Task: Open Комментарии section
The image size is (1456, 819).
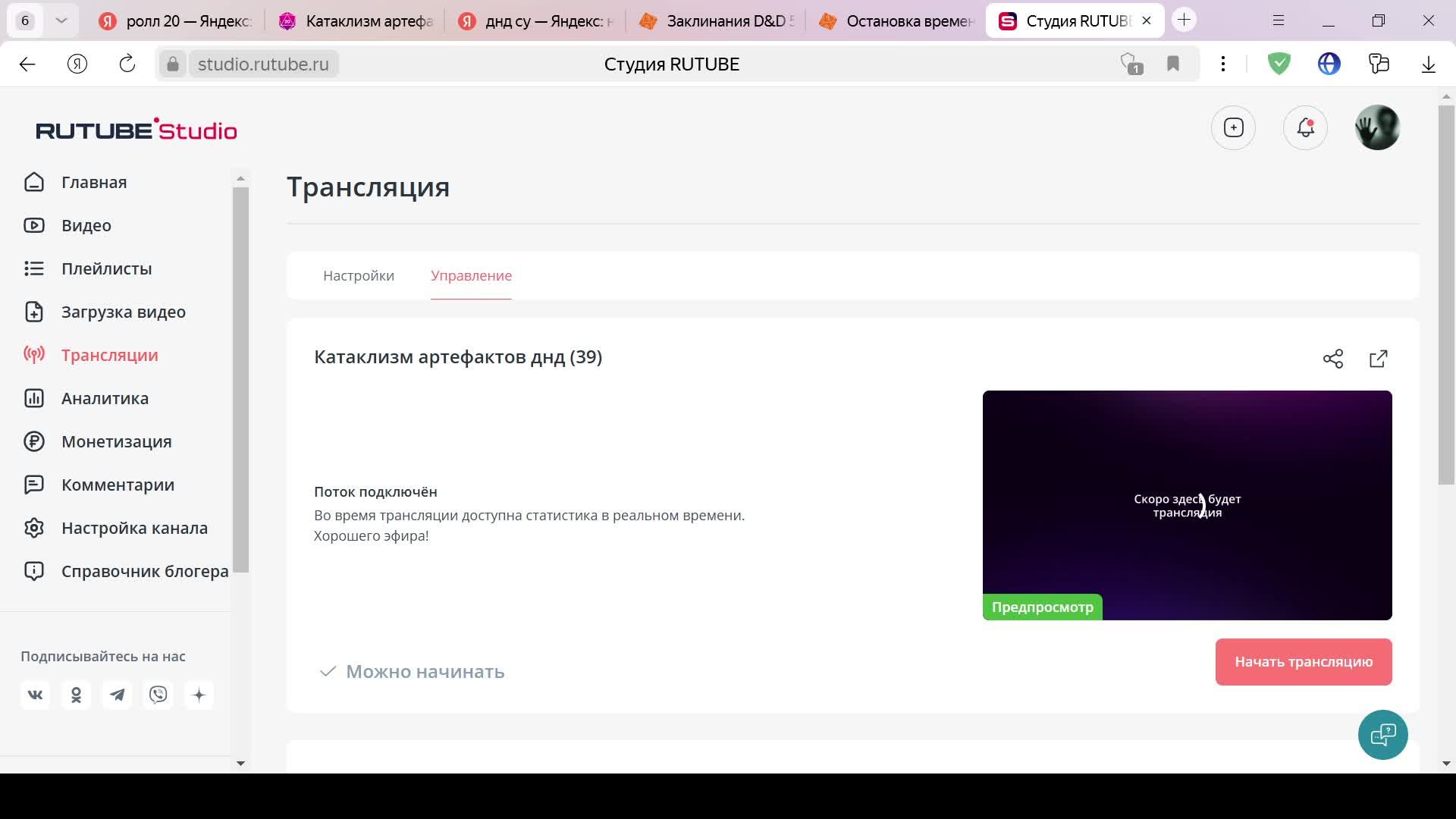Action: pyautogui.click(x=99, y=485)
